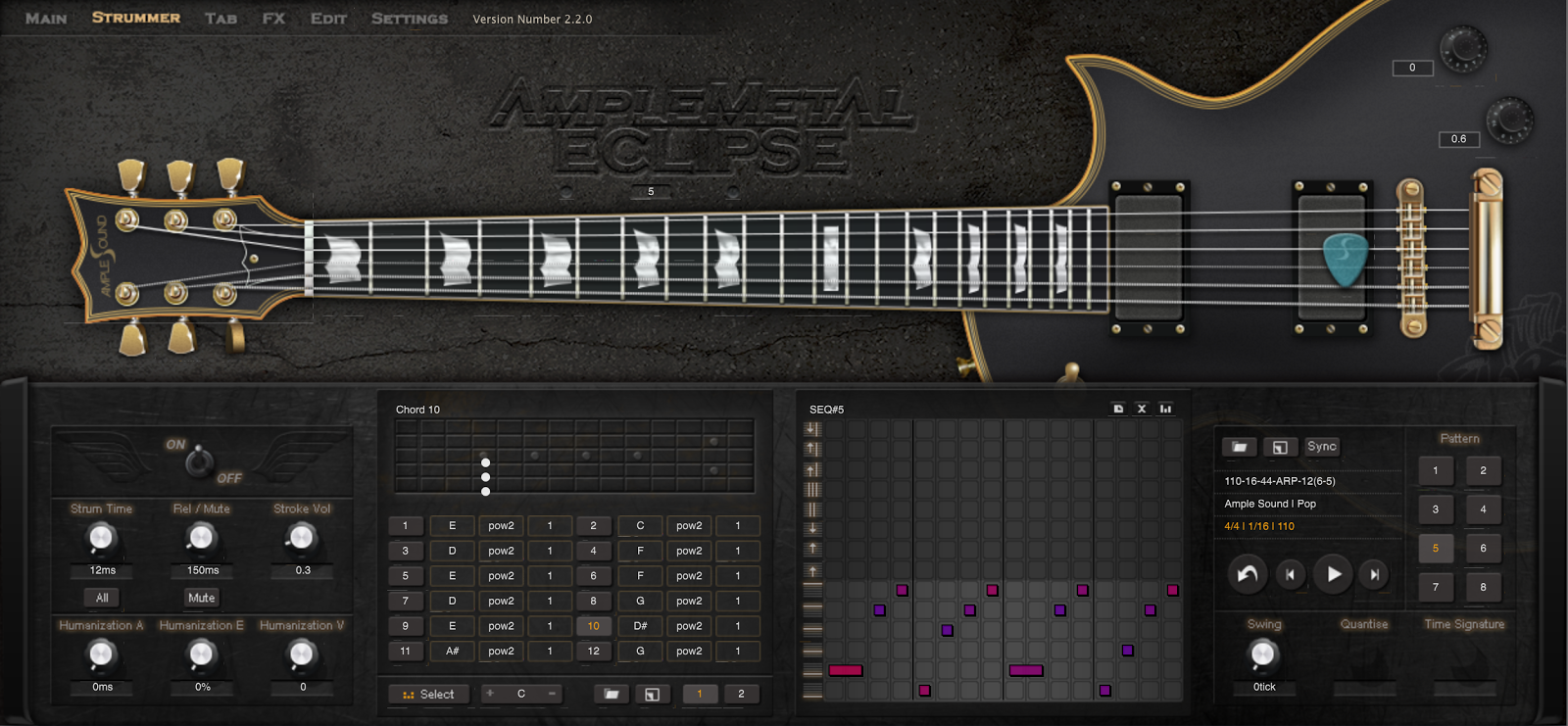Click the Stroke Vol knob
The height and width of the screenshot is (726, 1568).
[x=302, y=537]
